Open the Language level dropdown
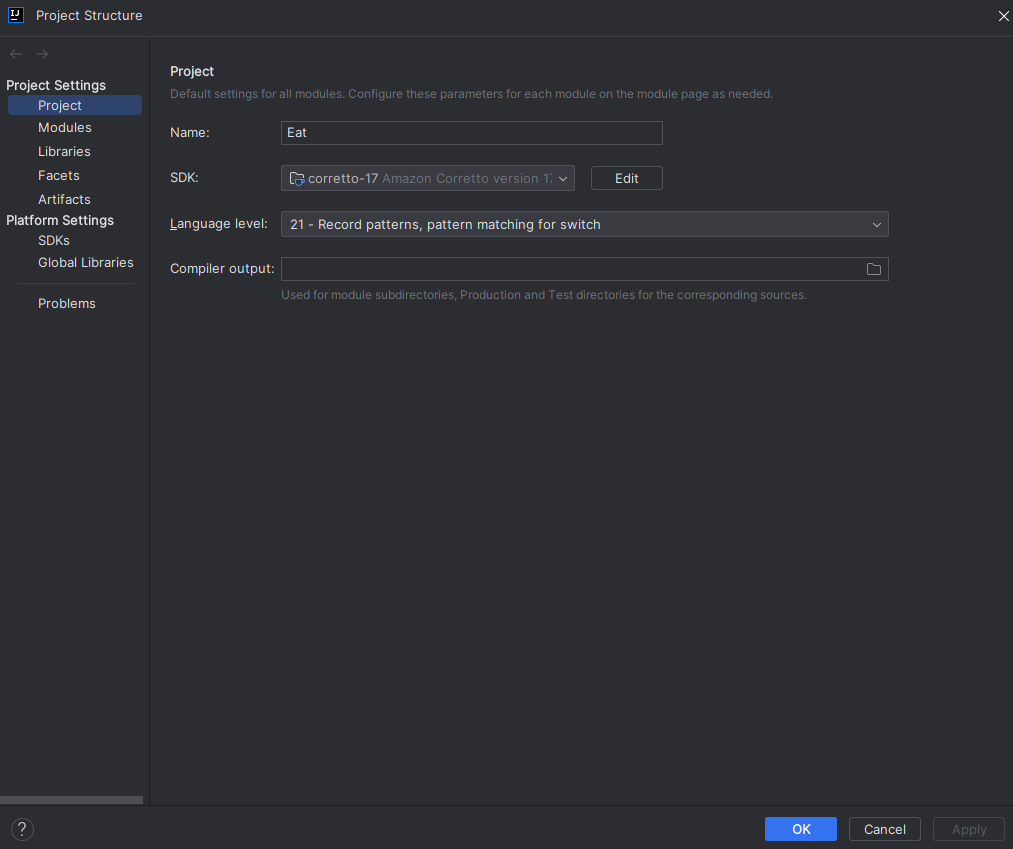Image resolution: width=1013 pixels, height=849 pixels. point(585,224)
